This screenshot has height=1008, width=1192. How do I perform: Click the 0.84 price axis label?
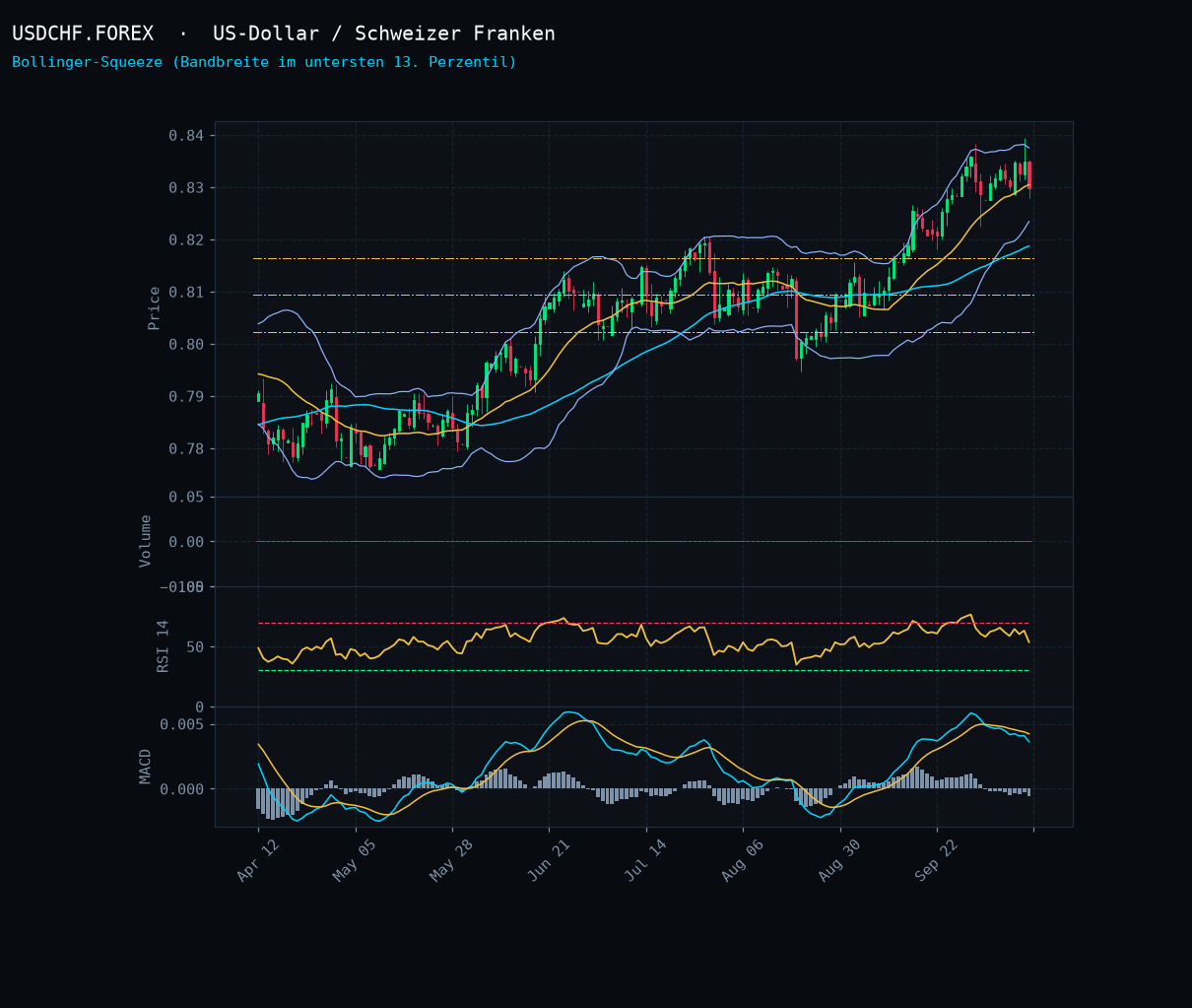(x=185, y=135)
